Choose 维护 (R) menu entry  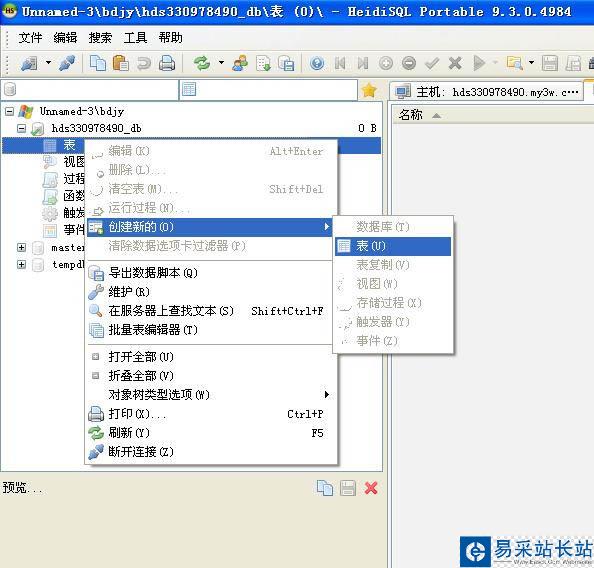point(209,292)
